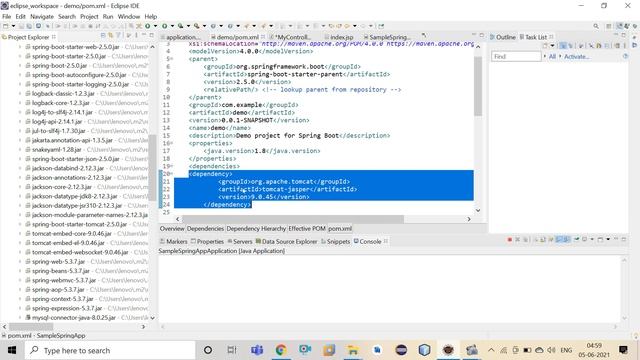This screenshot has height=360, width=640.
Task: Open the Dependency Hierarchy tab of pom editor
Action: coord(256,229)
